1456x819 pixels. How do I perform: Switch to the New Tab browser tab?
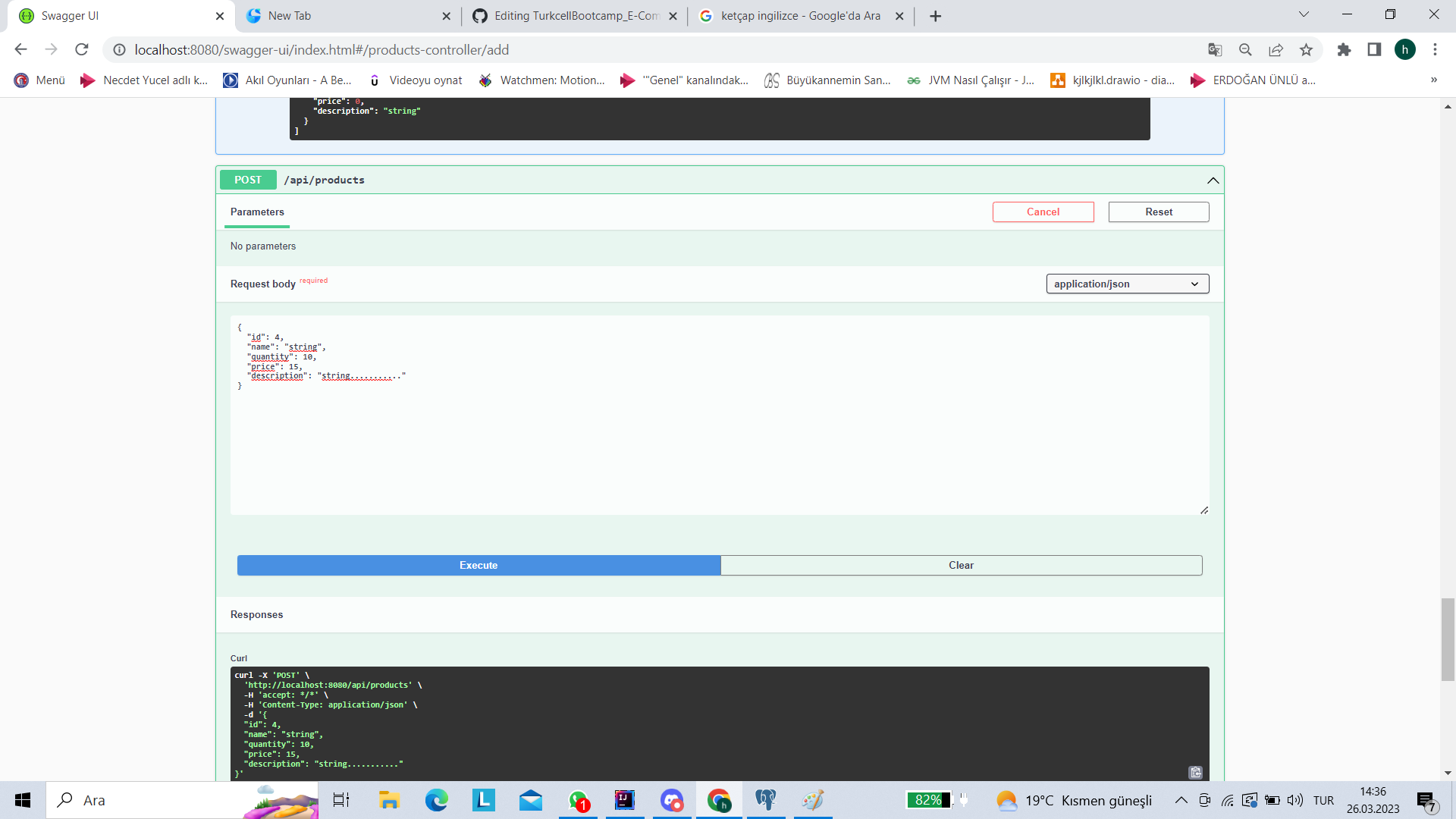349,16
